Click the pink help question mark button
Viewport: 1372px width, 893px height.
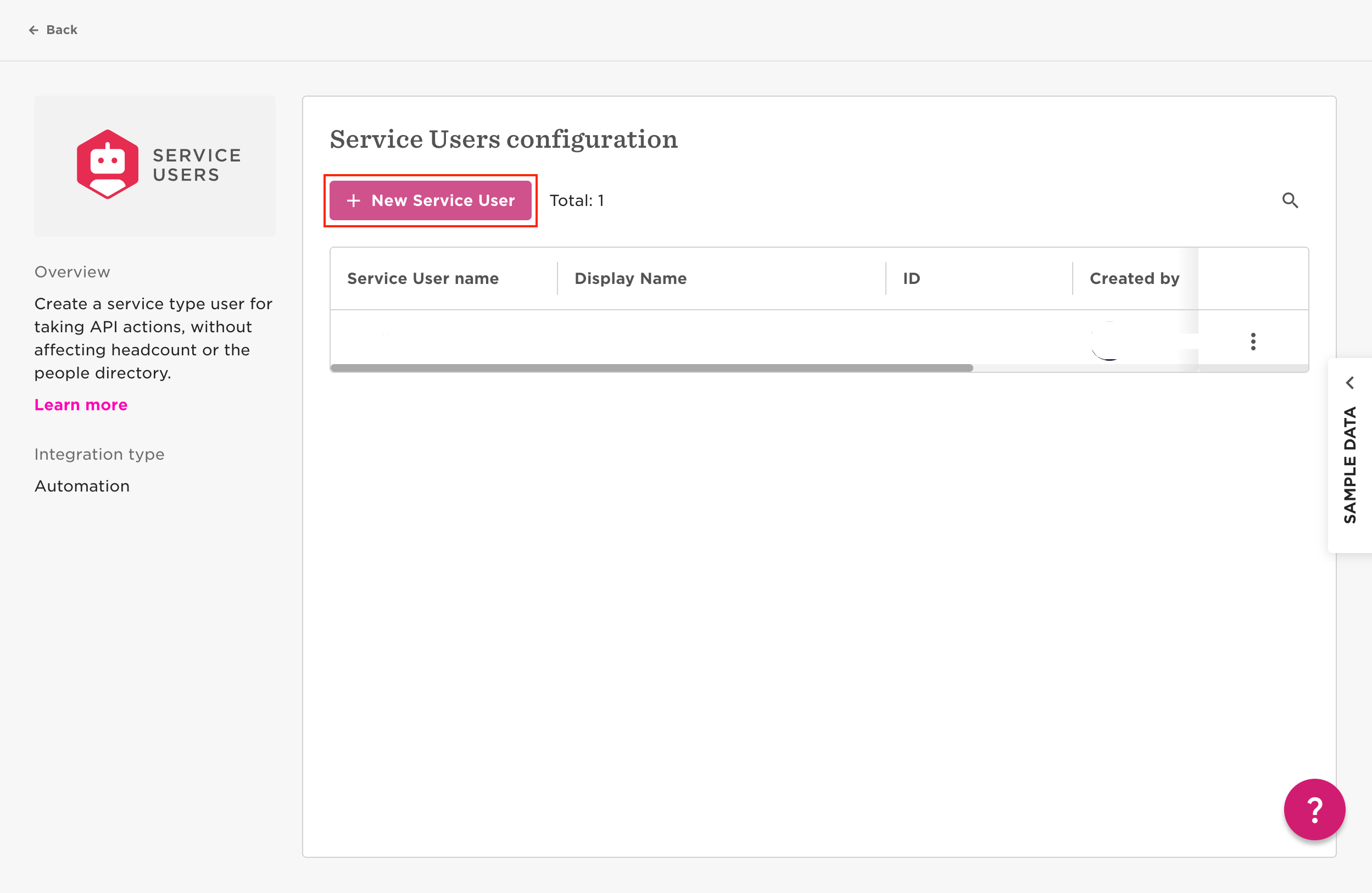click(1314, 810)
